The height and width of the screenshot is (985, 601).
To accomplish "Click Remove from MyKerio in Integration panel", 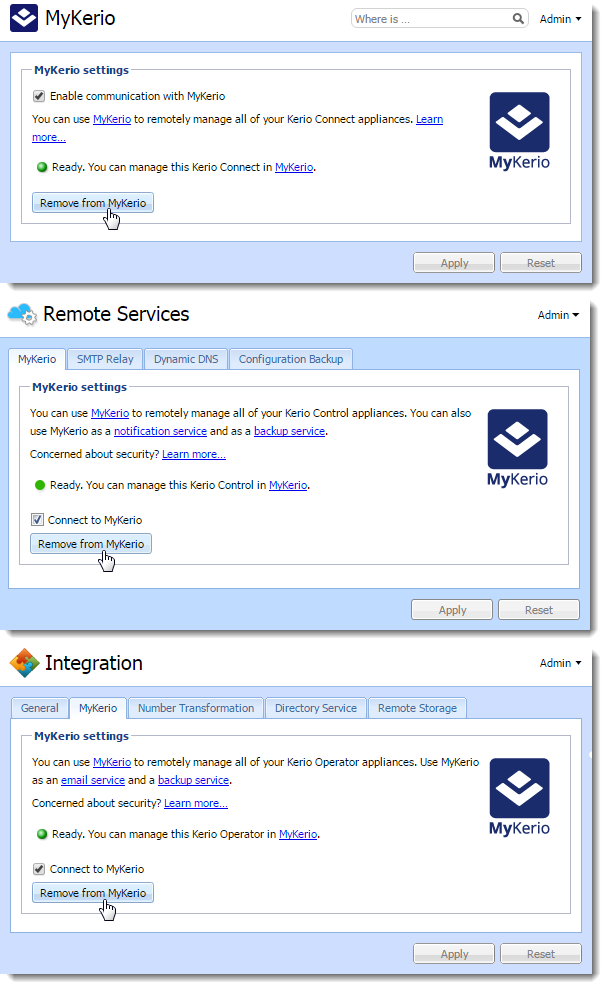I will coord(93,893).
